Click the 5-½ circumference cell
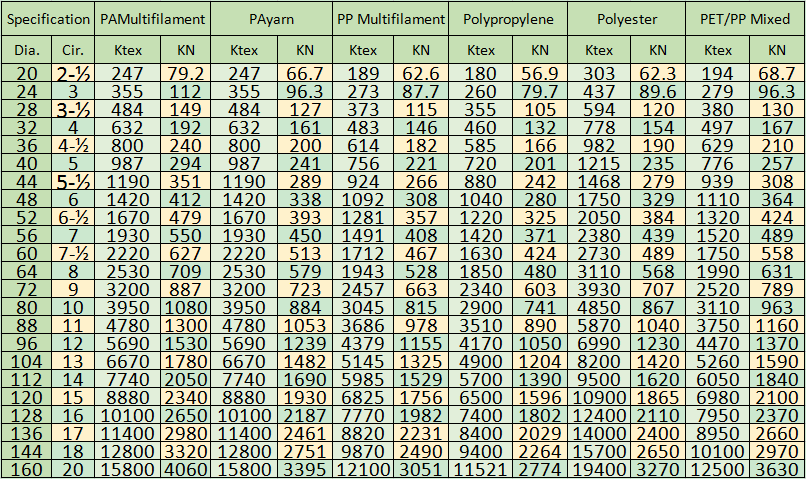The width and height of the screenshot is (806, 479). tap(72, 182)
